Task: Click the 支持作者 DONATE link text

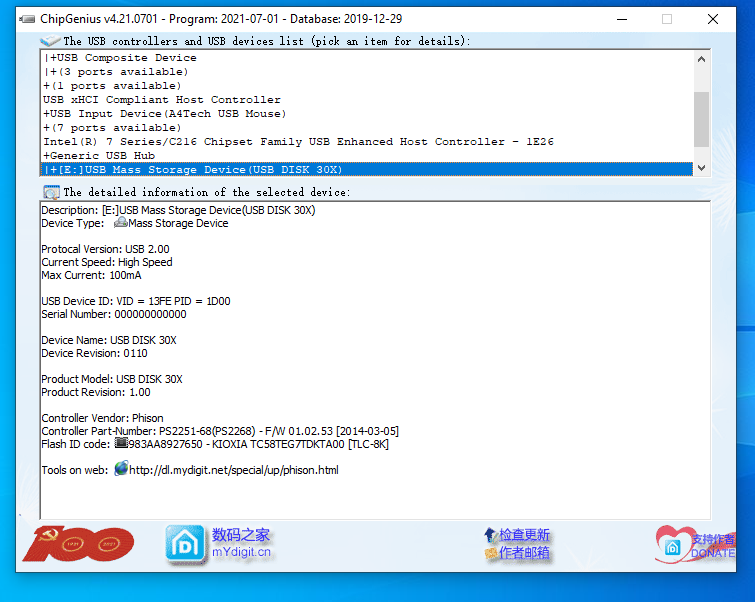Action: (x=713, y=546)
